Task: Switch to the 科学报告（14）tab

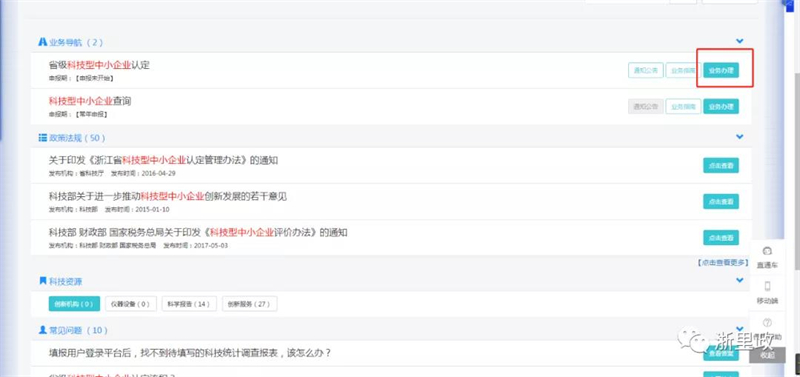Action: 189,304
